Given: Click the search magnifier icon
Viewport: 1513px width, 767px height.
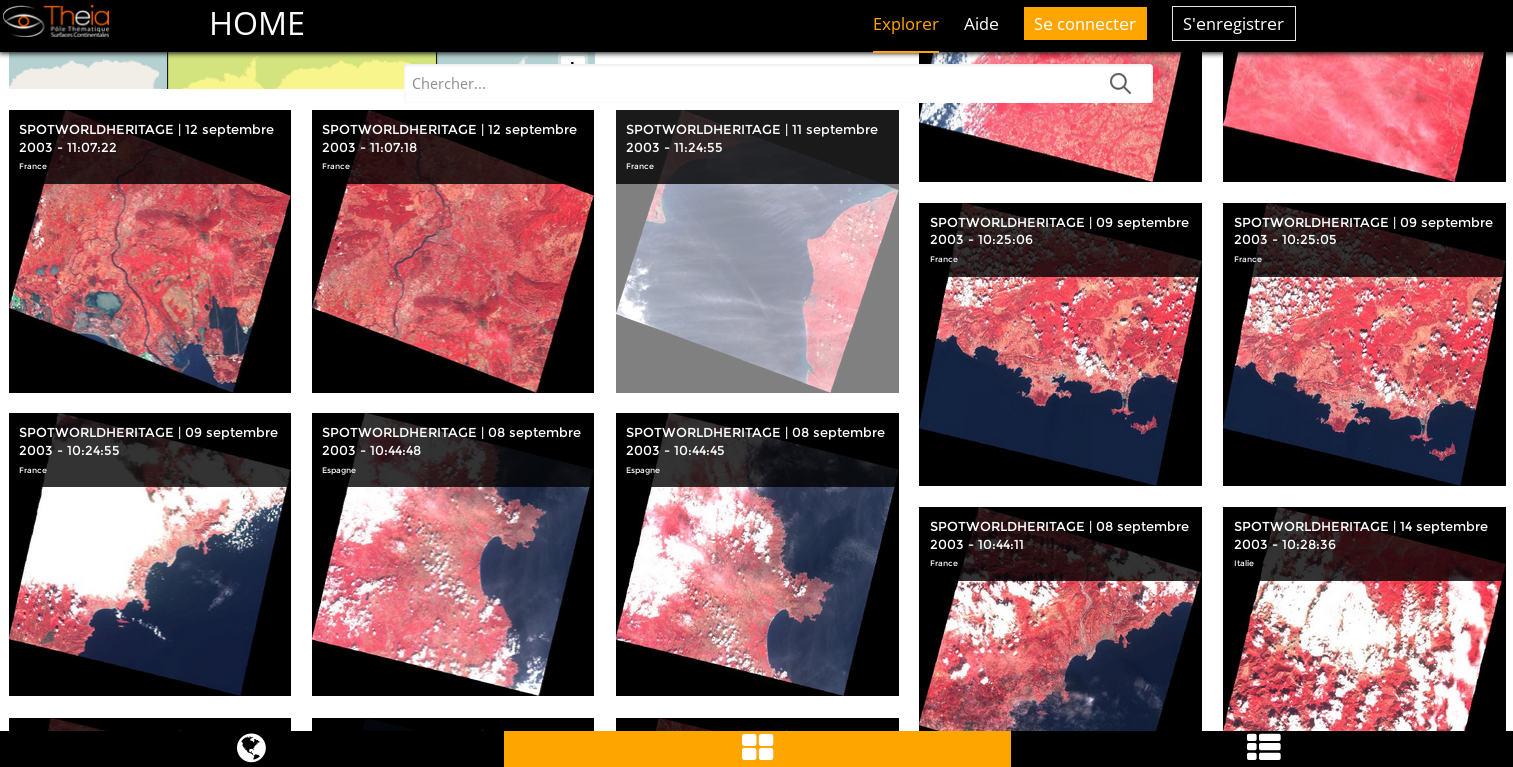Looking at the screenshot, I should point(1120,84).
